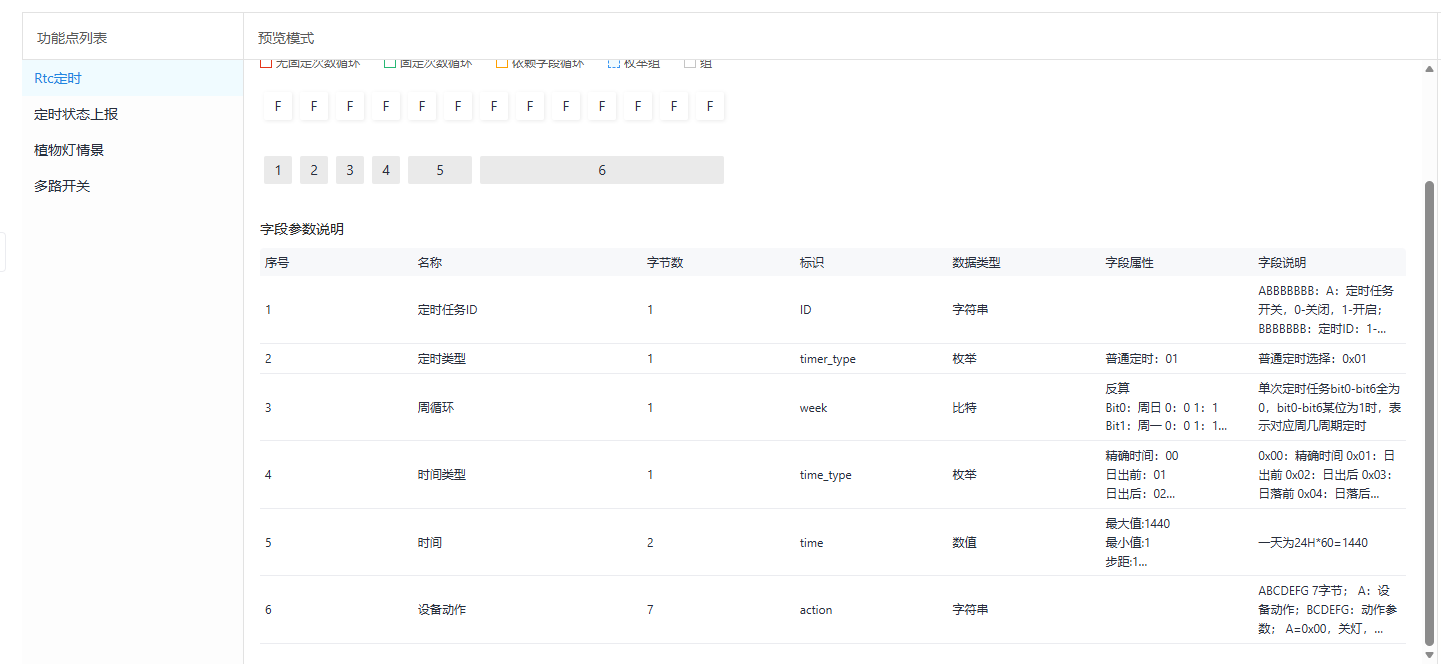Open the 多路开关 list entry
Viewport: 1441px width, 664px height.
point(62,186)
